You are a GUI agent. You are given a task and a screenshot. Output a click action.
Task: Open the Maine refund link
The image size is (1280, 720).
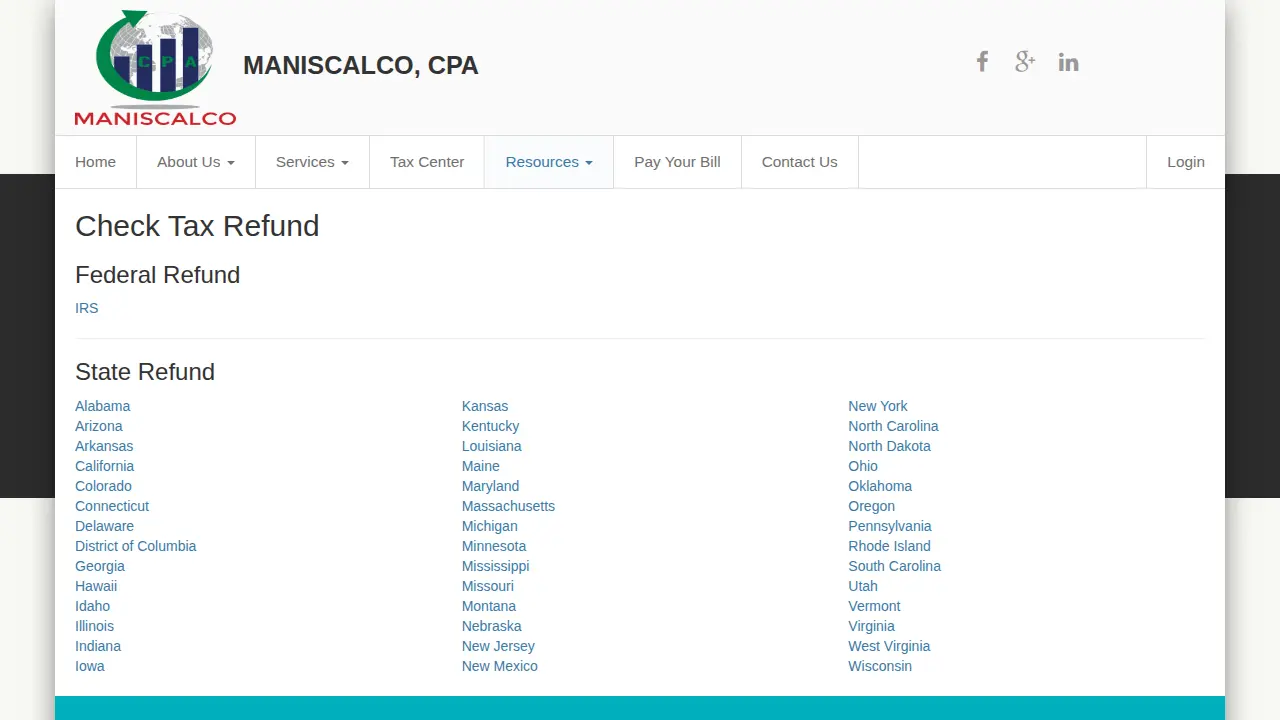click(x=480, y=466)
